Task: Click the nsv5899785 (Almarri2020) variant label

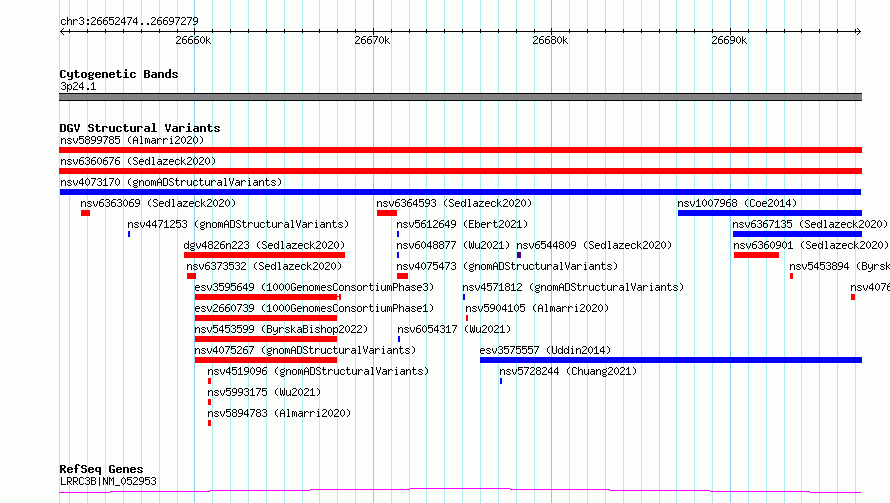Action: (x=132, y=140)
